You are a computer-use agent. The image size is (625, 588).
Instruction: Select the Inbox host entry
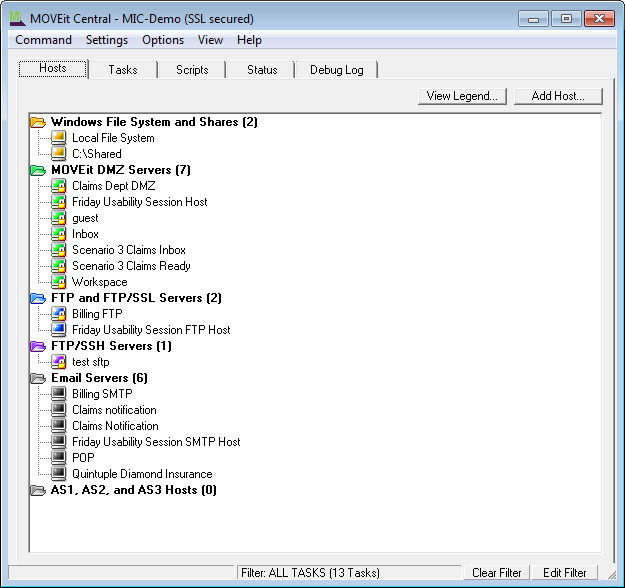[85, 234]
